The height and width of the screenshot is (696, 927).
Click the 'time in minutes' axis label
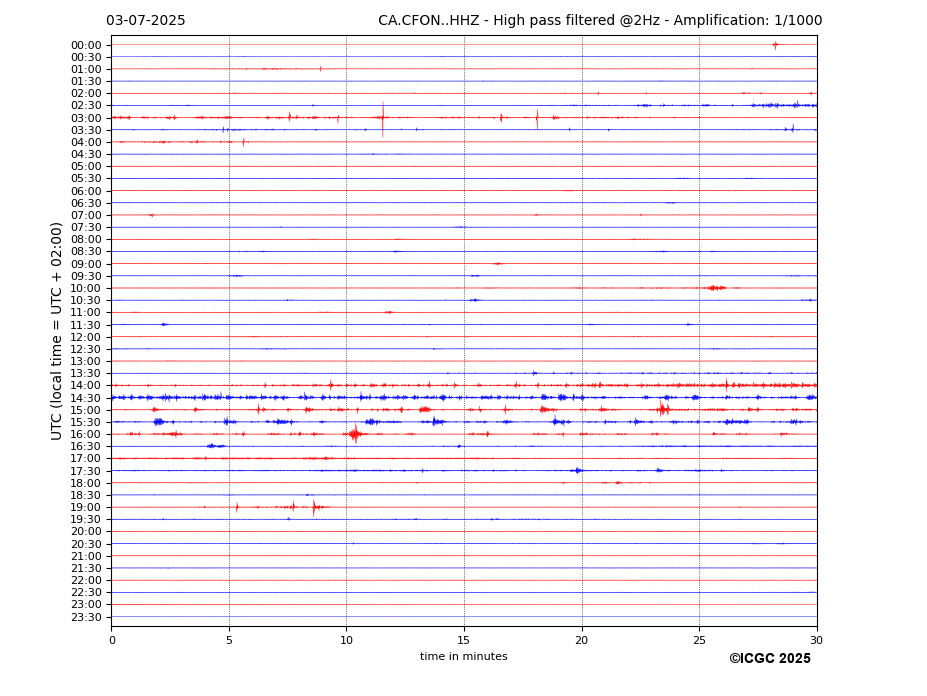tap(464, 656)
